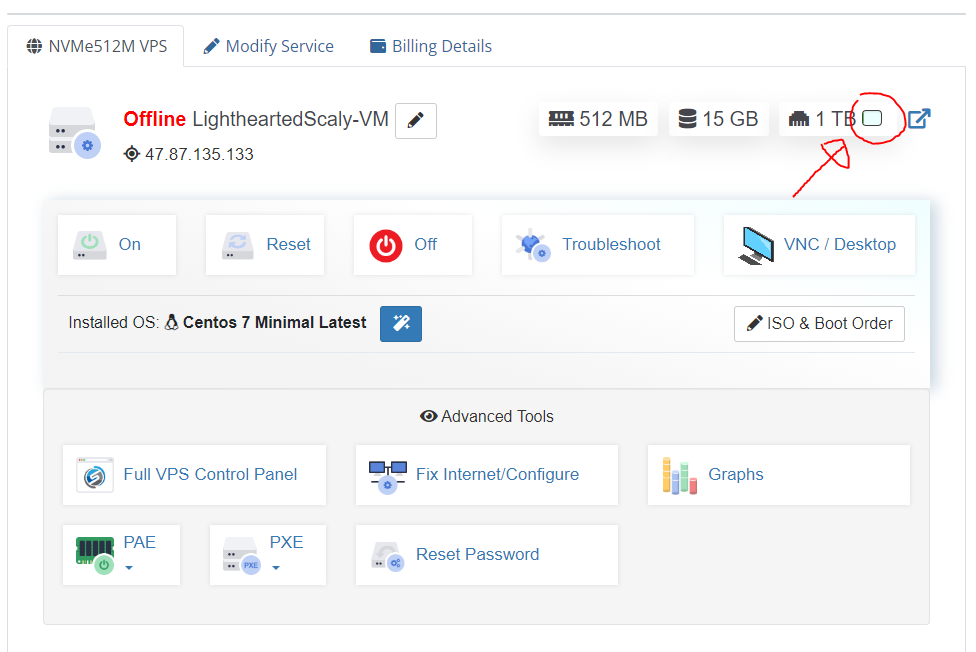Click the green power On icon
This screenshot has height=652, width=976.
tap(90, 245)
